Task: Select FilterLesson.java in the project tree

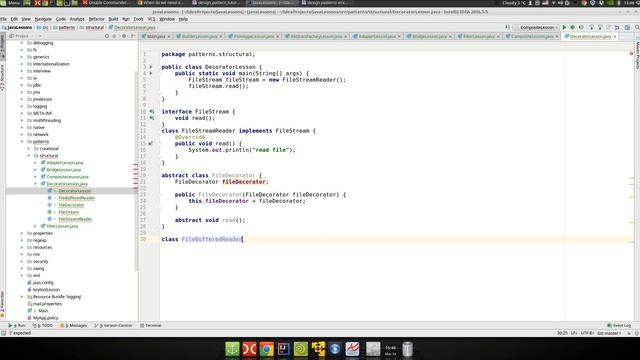Action: [62, 226]
